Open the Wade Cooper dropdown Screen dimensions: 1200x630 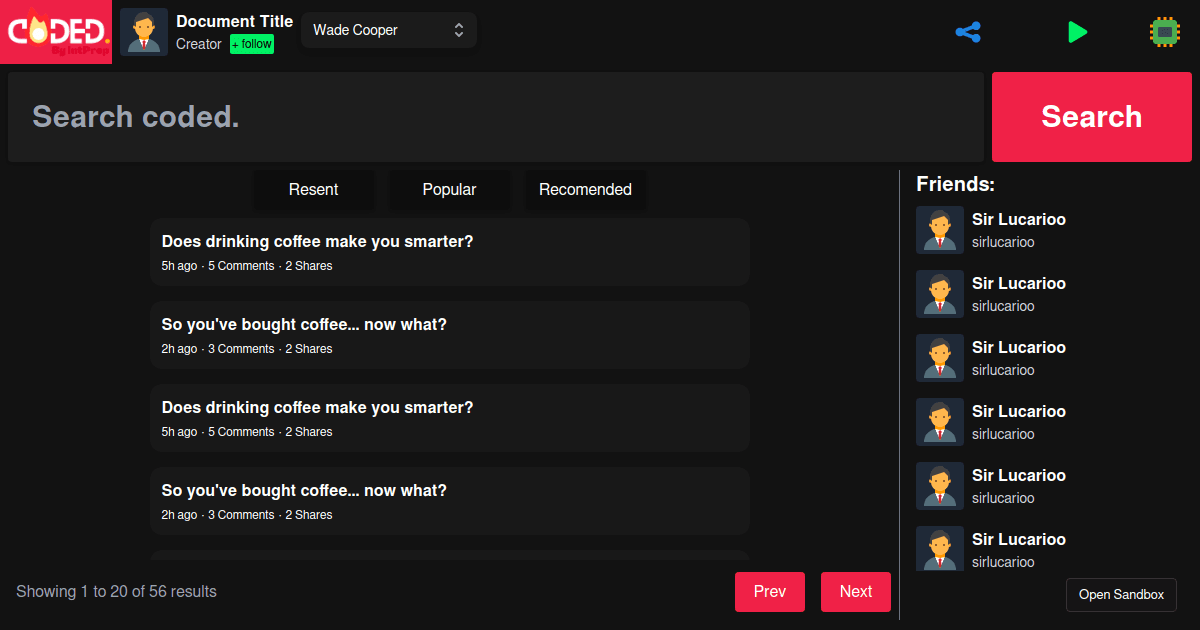(380, 30)
